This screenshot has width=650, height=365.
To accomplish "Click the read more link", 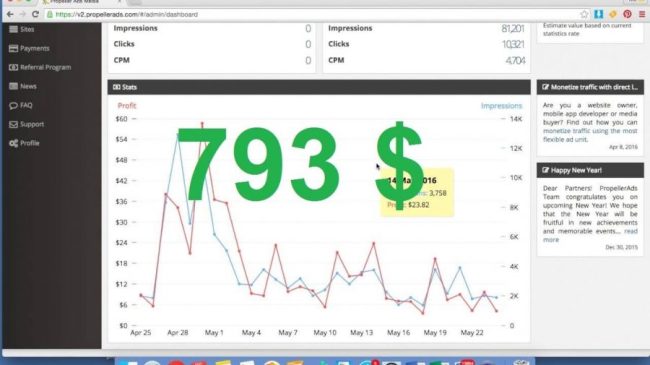I will coord(590,235).
